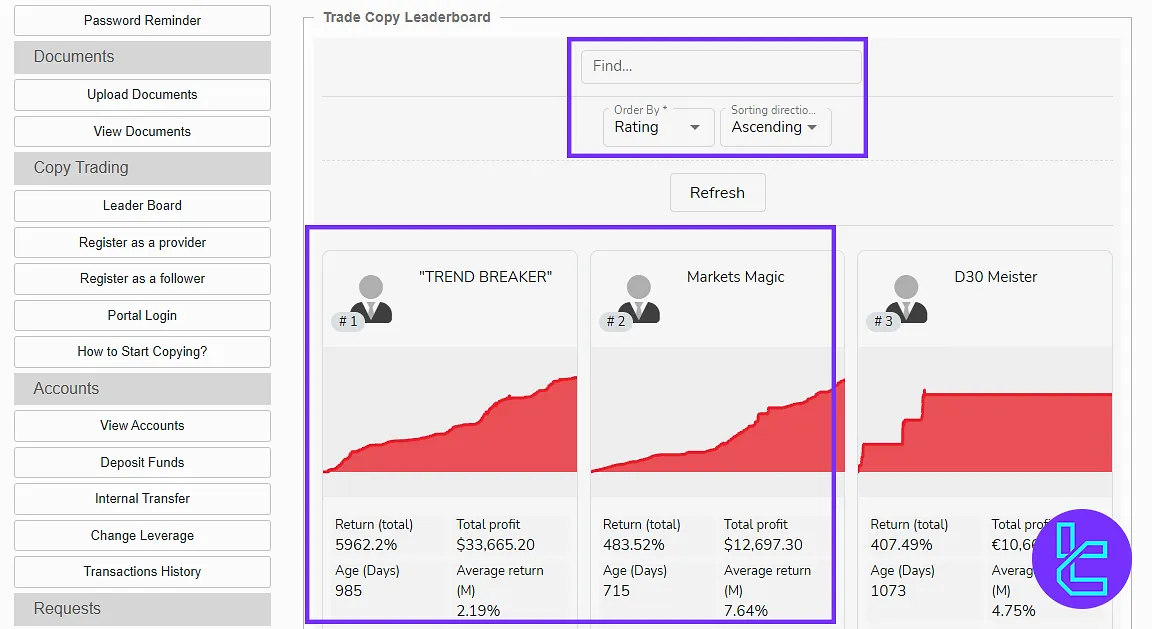This screenshot has height=629, width=1152.
Task: Select Change Leverage
Action: click(143, 535)
